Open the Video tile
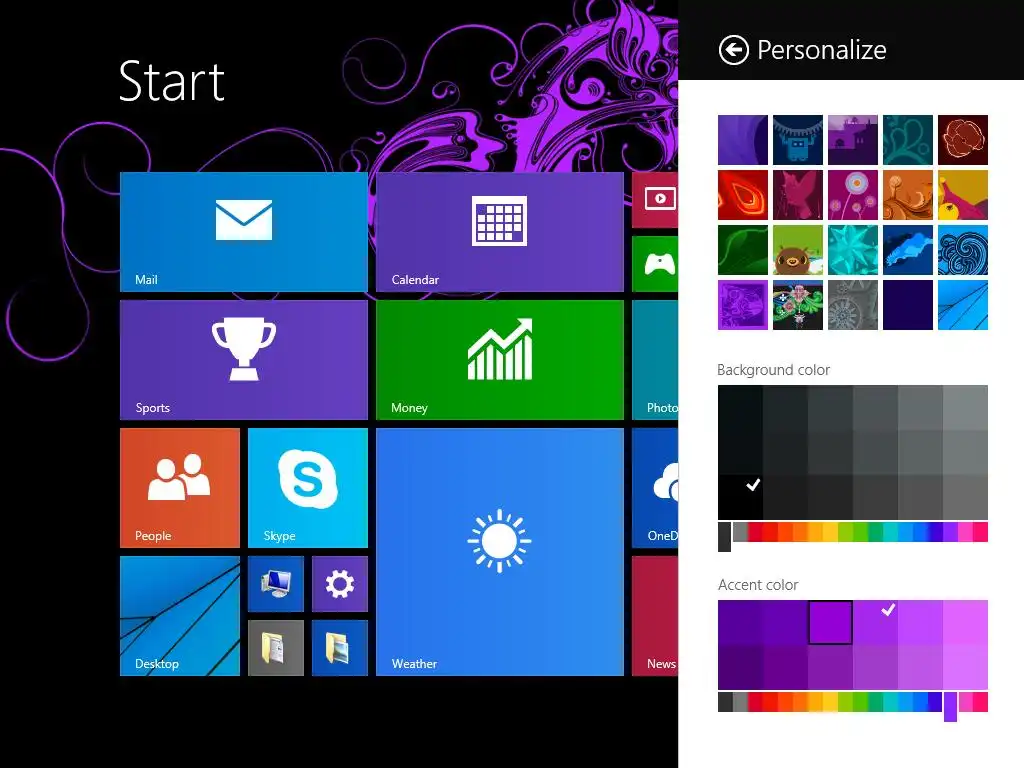The height and width of the screenshot is (768, 1024). tap(655, 200)
